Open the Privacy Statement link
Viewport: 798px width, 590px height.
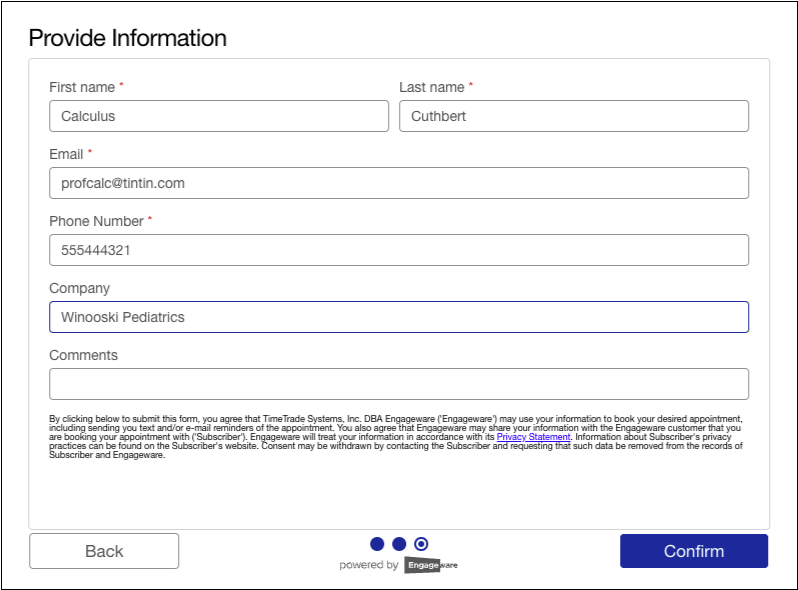click(x=533, y=437)
